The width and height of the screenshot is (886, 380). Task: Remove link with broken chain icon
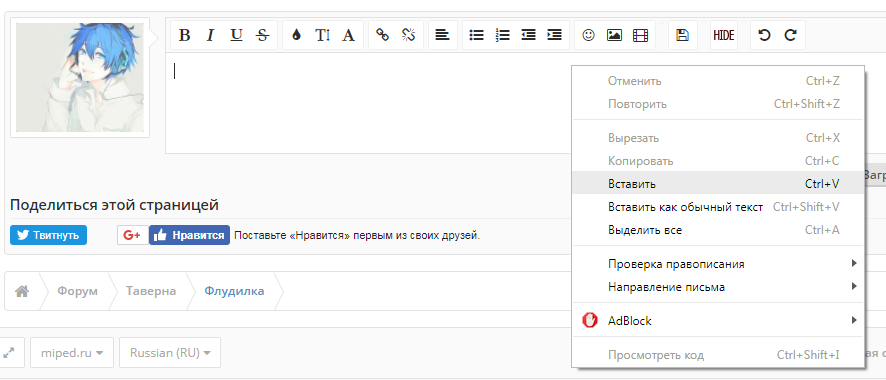(x=409, y=35)
